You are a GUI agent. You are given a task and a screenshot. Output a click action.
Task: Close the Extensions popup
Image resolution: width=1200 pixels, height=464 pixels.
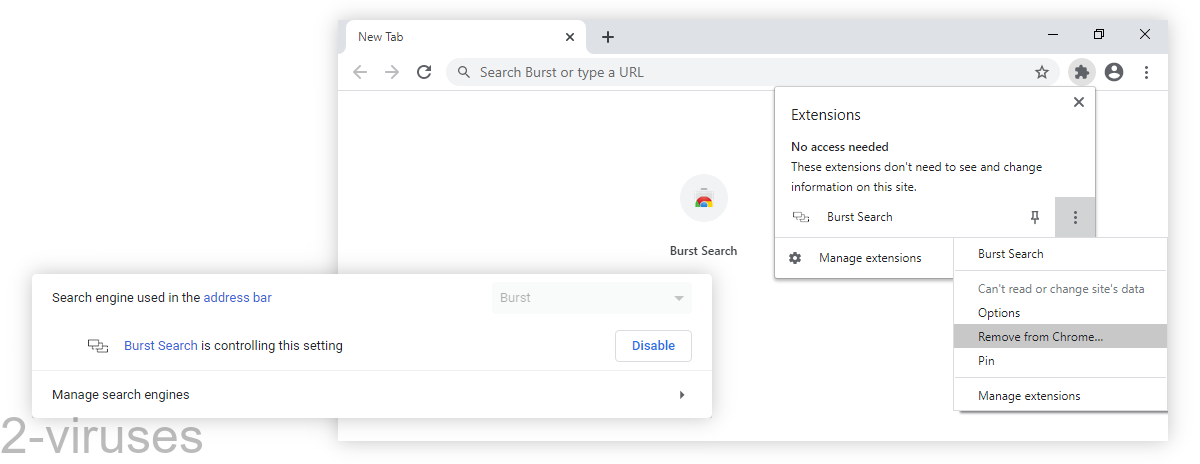1078,102
